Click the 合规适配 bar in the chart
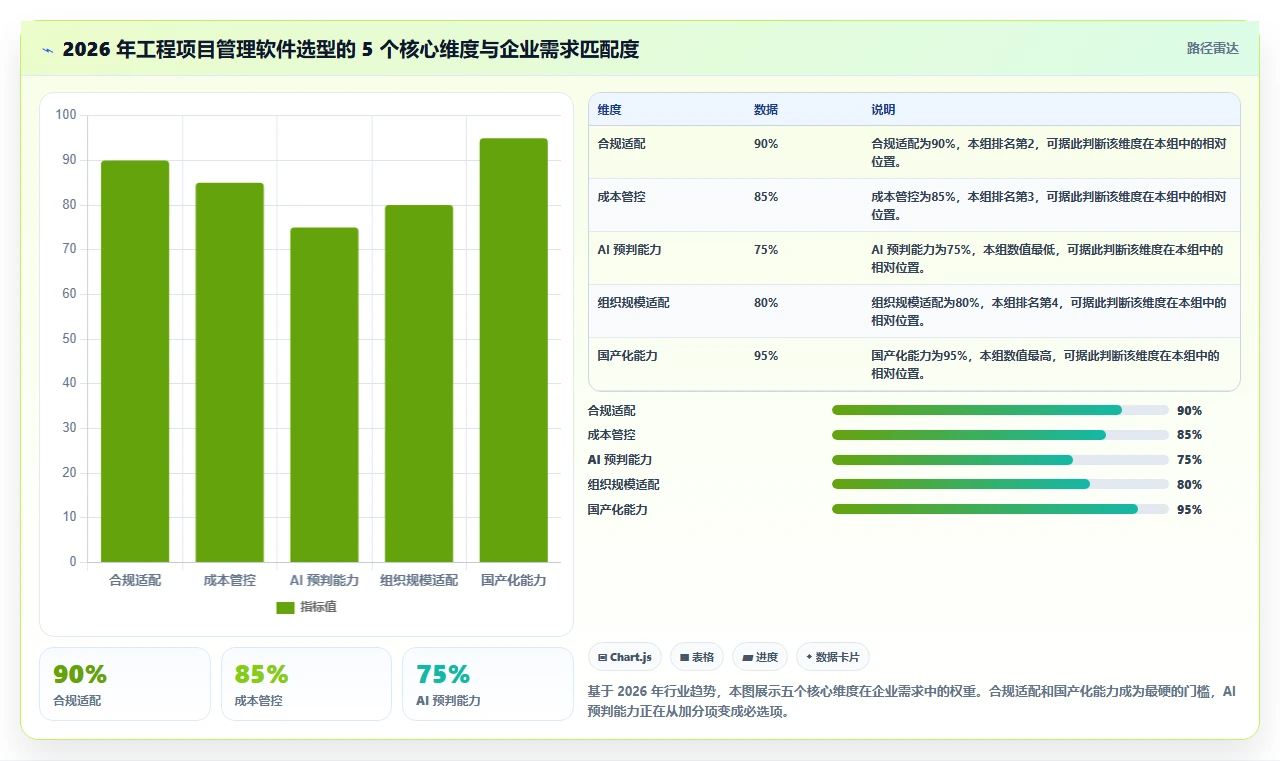 point(135,361)
